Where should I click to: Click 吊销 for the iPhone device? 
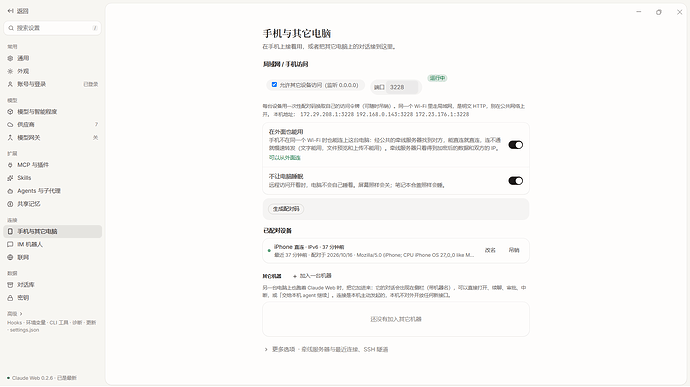click(x=514, y=250)
